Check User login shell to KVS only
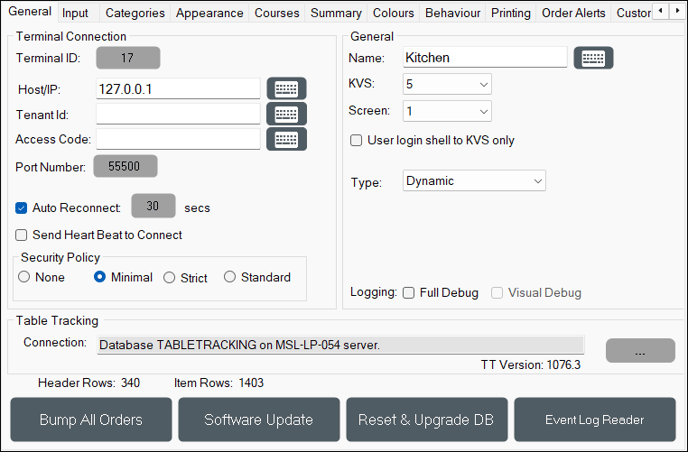The height and width of the screenshot is (452, 688). (x=356, y=140)
